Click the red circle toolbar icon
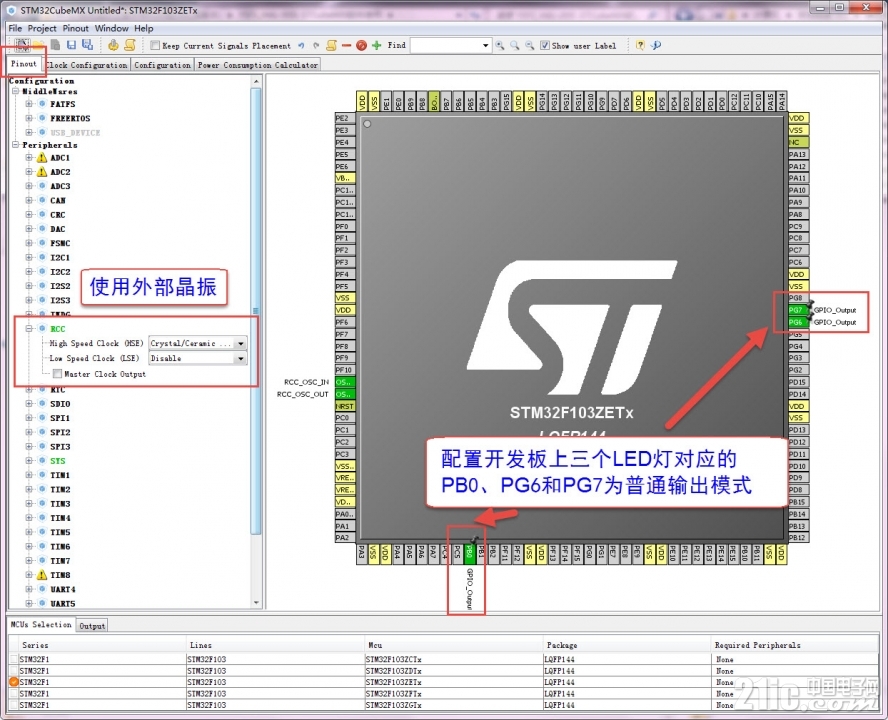This screenshot has height=720, width=888. click(x=361, y=45)
